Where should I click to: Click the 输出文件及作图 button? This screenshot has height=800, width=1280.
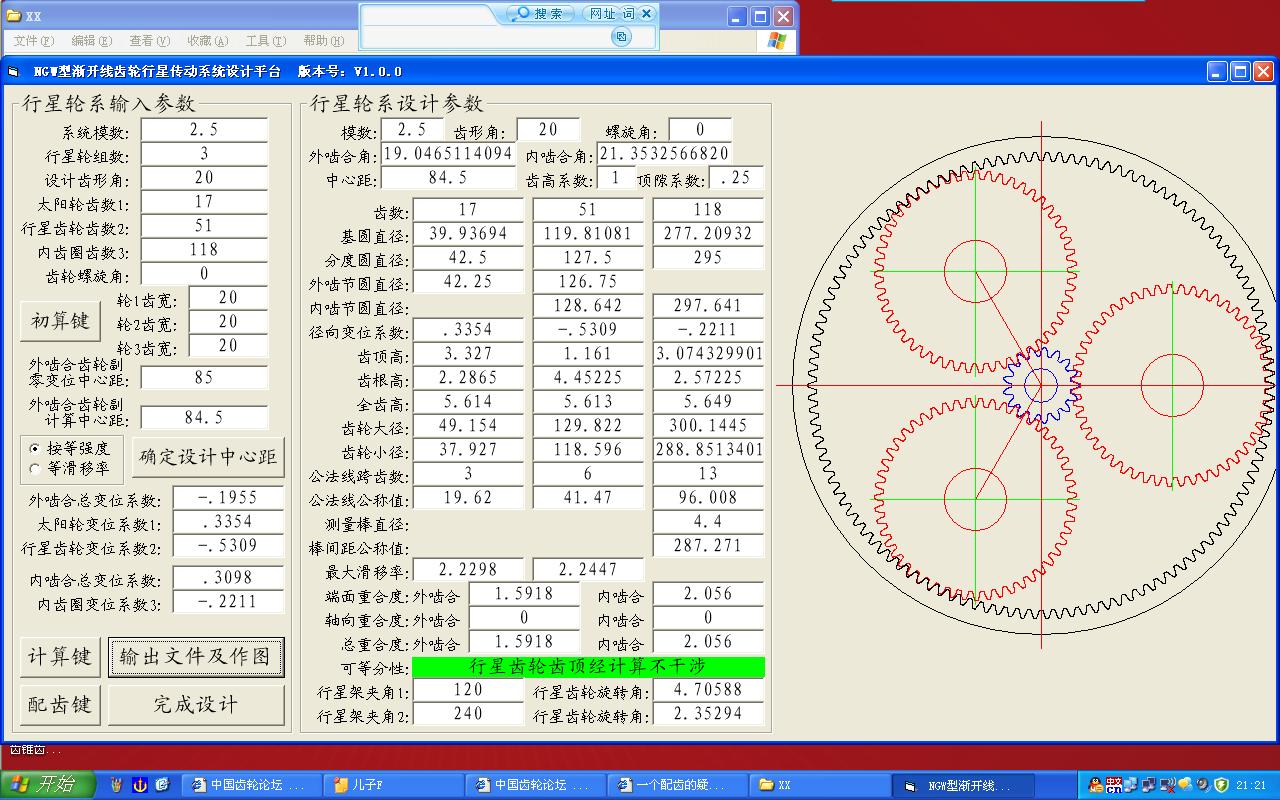point(195,657)
